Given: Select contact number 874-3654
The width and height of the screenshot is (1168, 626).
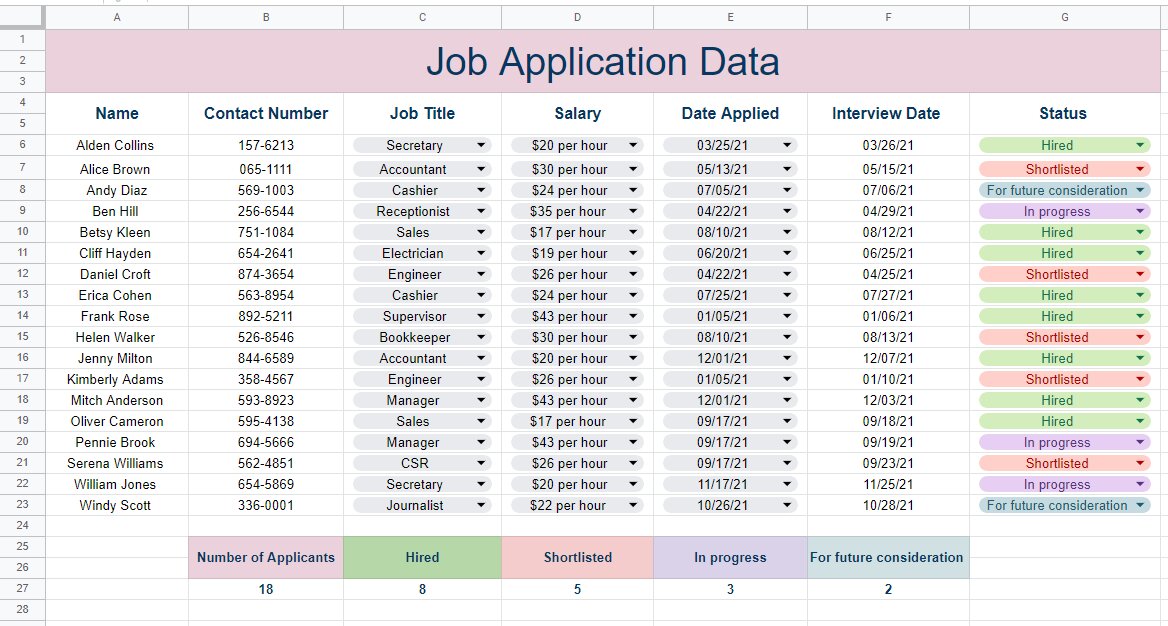Looking at the screenshot, I should [266, 274].
